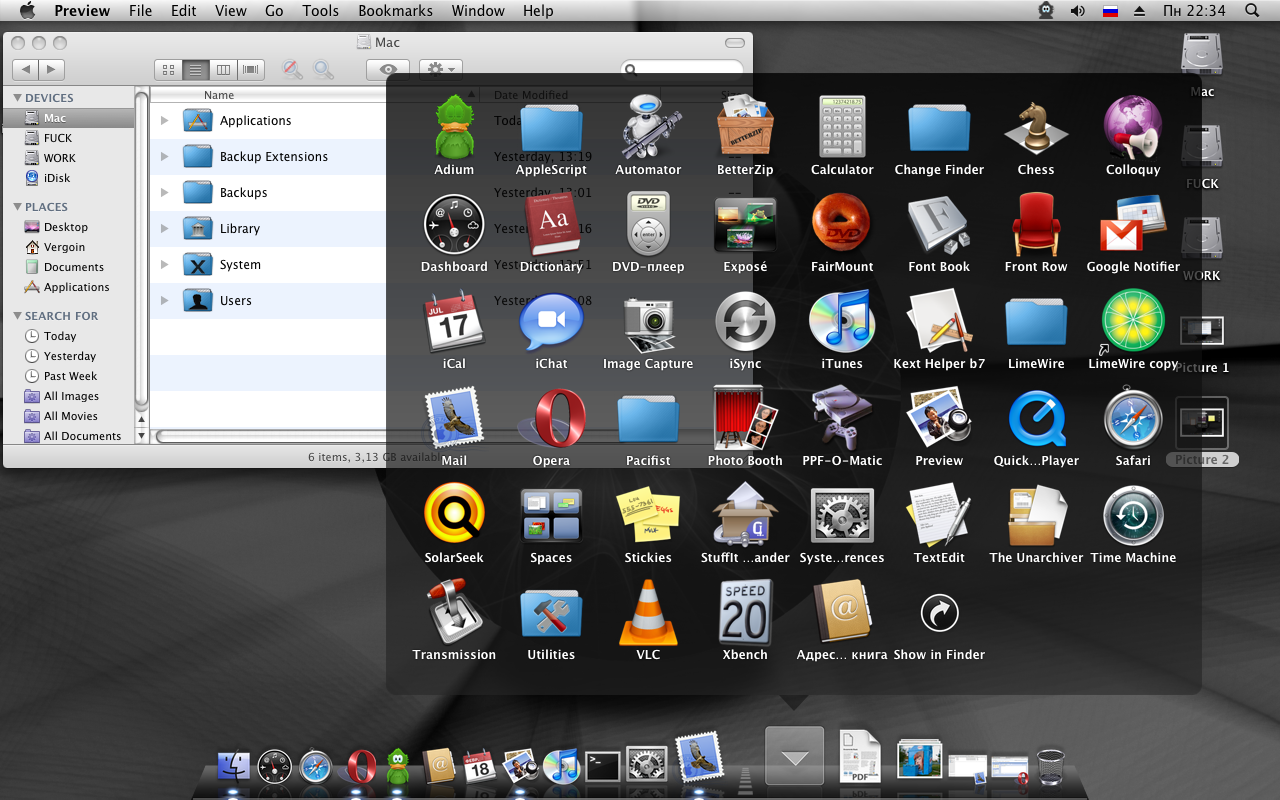Open Google Notifier
The height and width of the screenshot is (800, 1280).
[x=1133, y=225]
